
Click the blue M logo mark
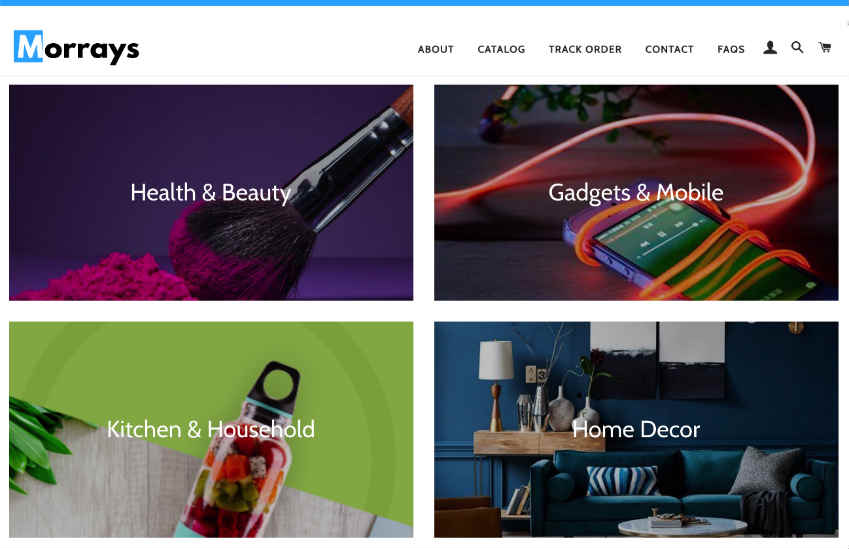[x=28, y=47]
